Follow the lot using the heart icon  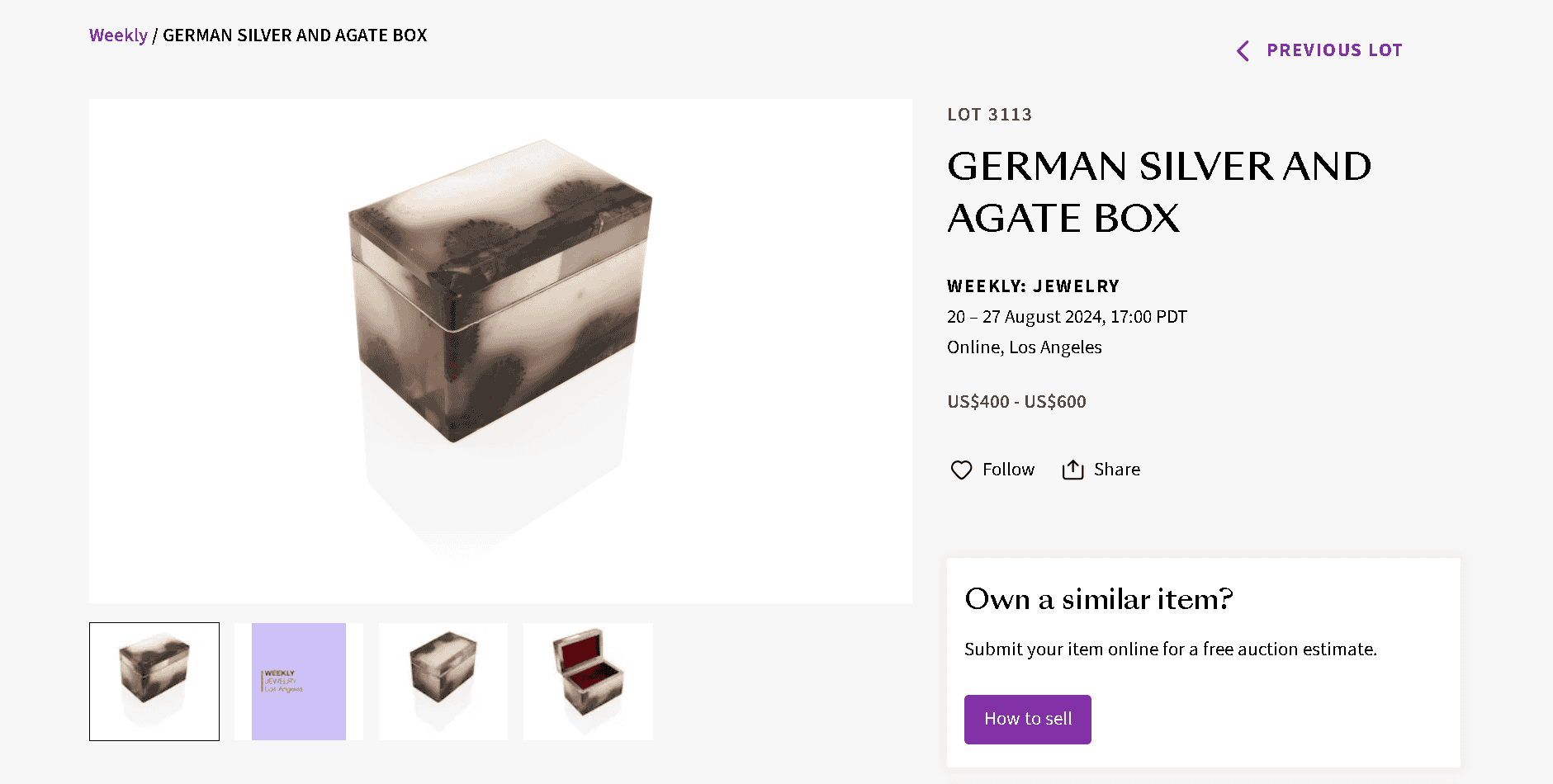point(961,469)
